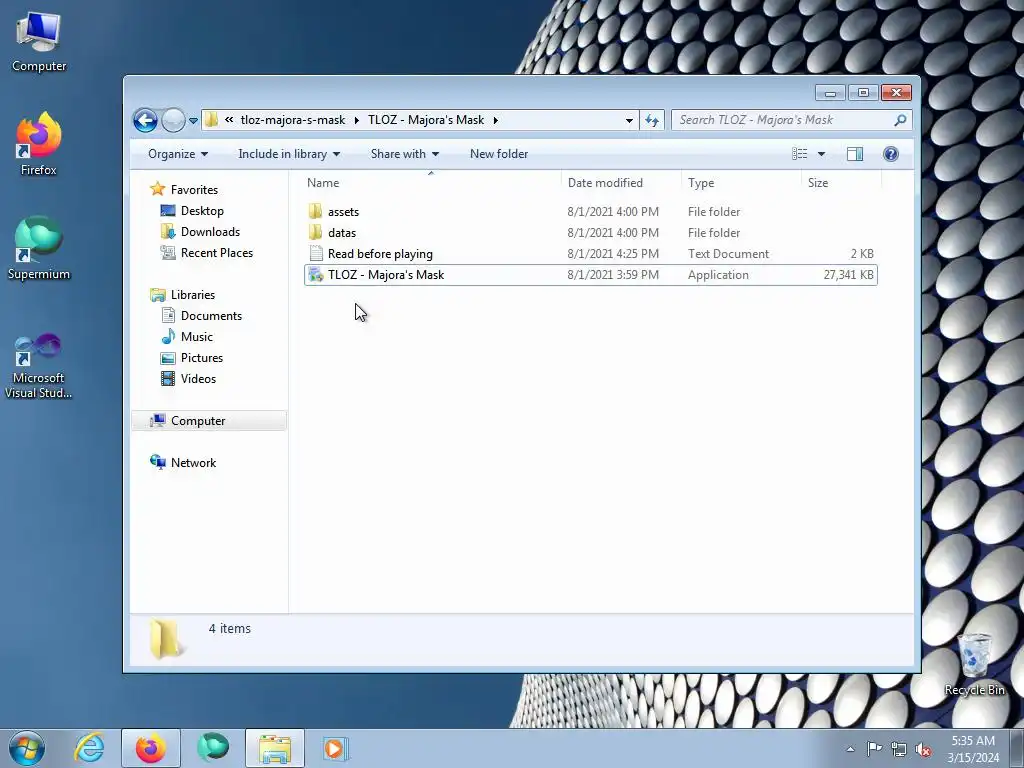Select the assets folder icon
1024x768 pixels.
pos(315,212)
